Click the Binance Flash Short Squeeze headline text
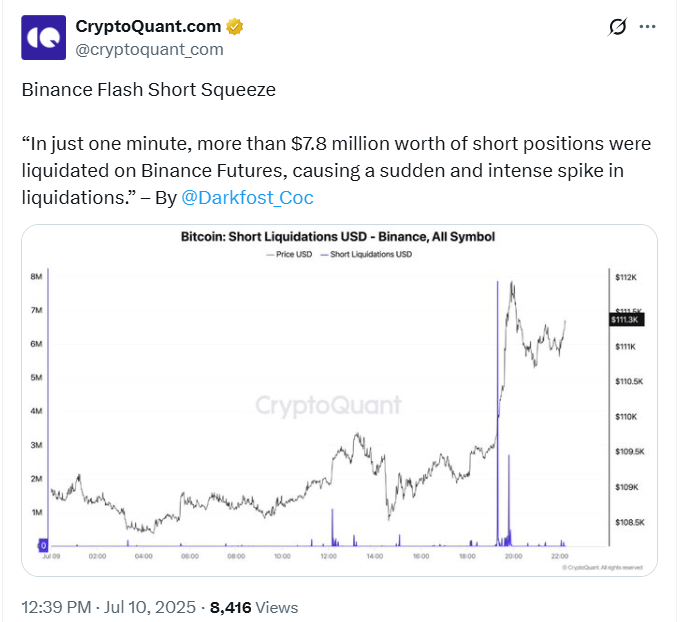The height and width of the screenshot is (622, 682). click(x=148, y=90)
